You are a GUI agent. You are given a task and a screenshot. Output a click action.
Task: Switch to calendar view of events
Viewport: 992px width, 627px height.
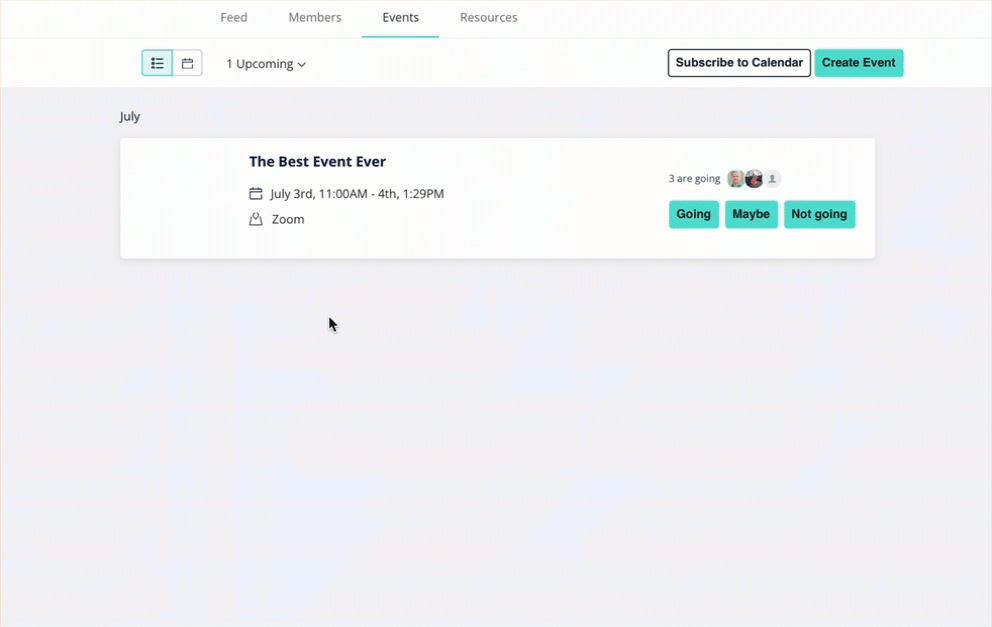(x=187, y=63)
